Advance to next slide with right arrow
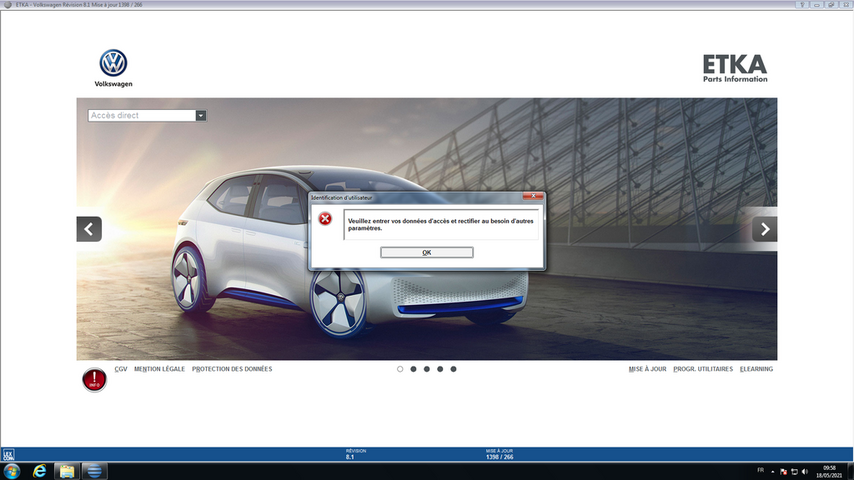Screen dimensions: 854x480 tap(765, 229)
